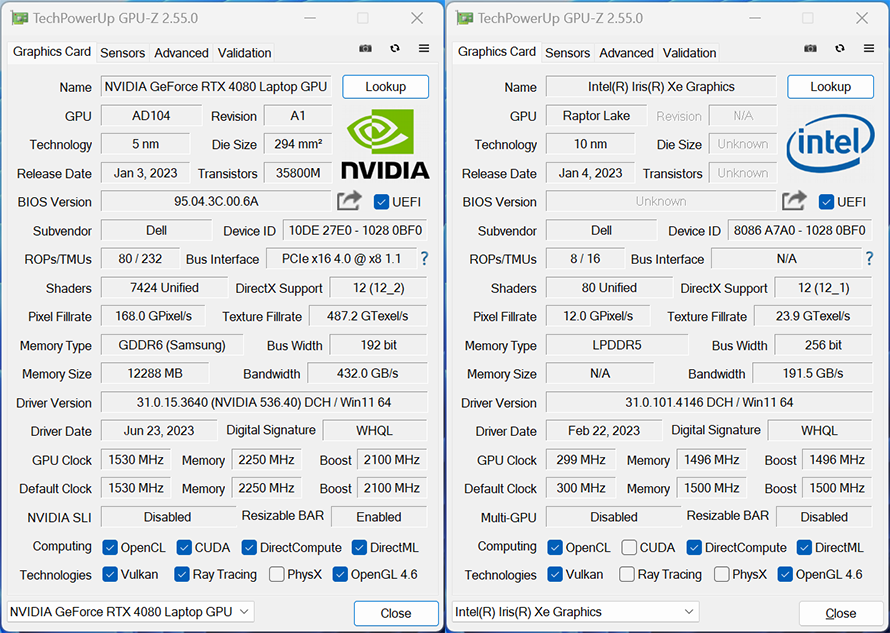Click the Close button in the Intel window
This screenshot has width=890, height=633.
(841, 613)
